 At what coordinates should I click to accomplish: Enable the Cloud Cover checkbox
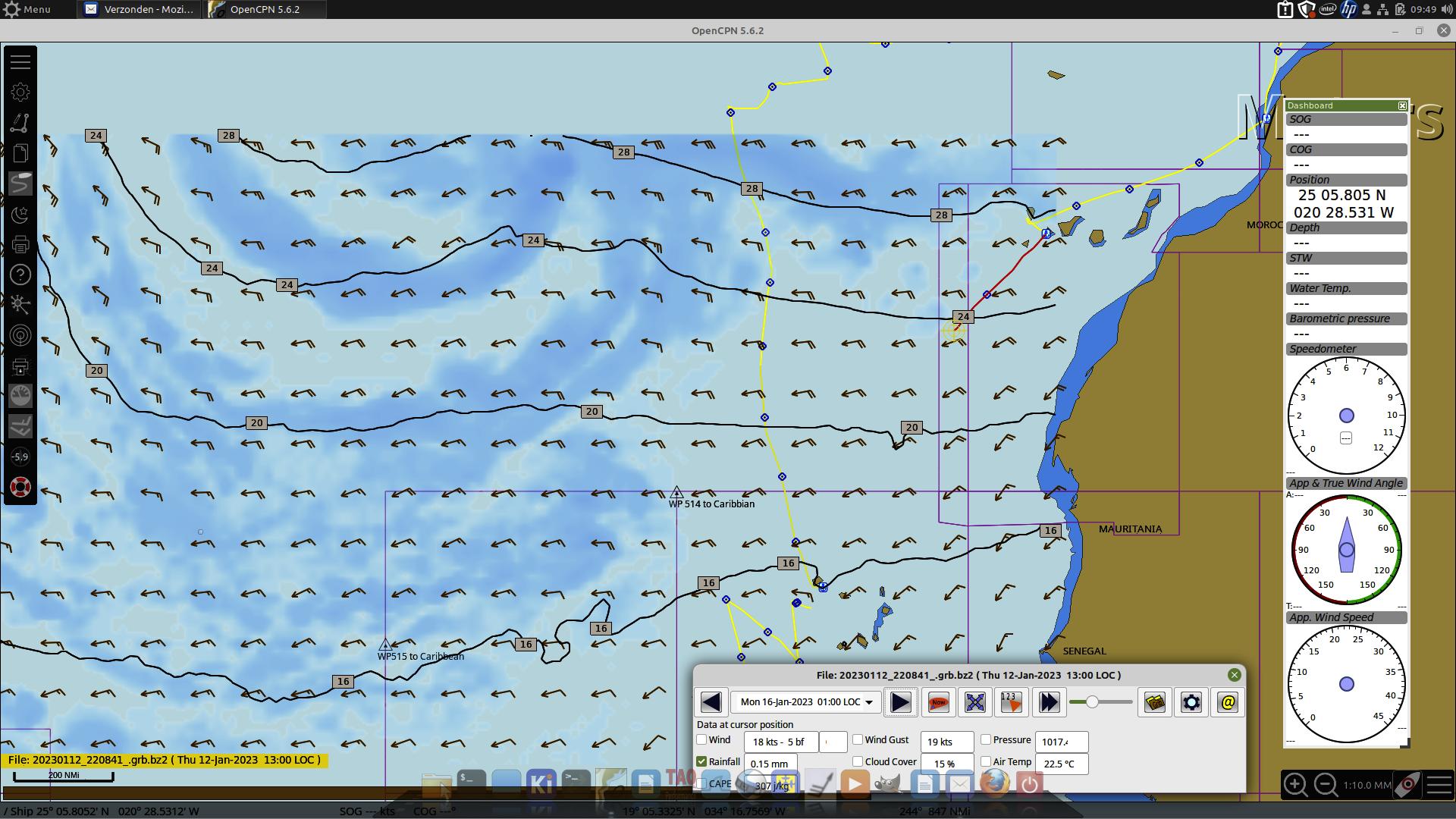[x=858, y=761]
